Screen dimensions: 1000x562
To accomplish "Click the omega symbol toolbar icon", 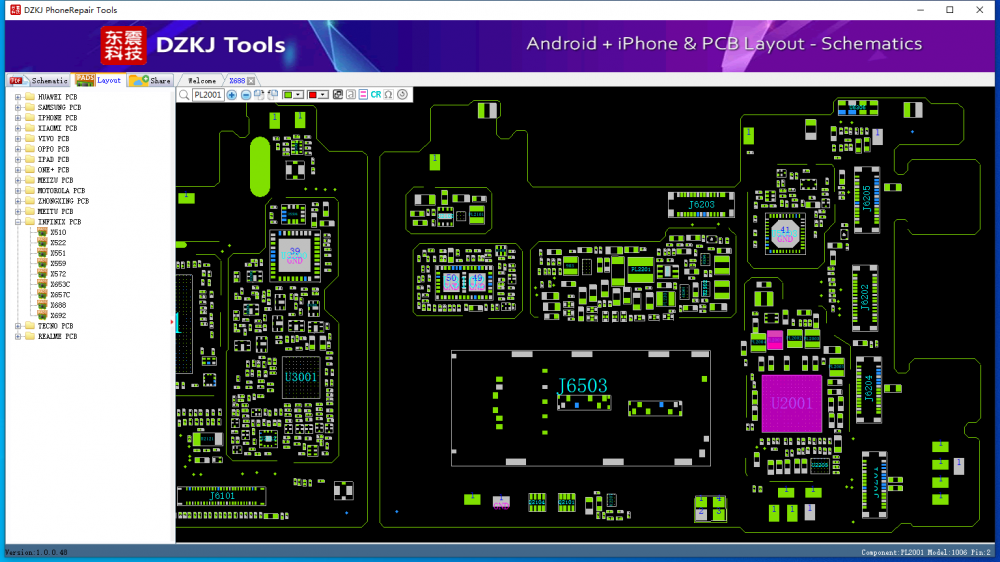I will pyautogui.click(x=388, y=95).
